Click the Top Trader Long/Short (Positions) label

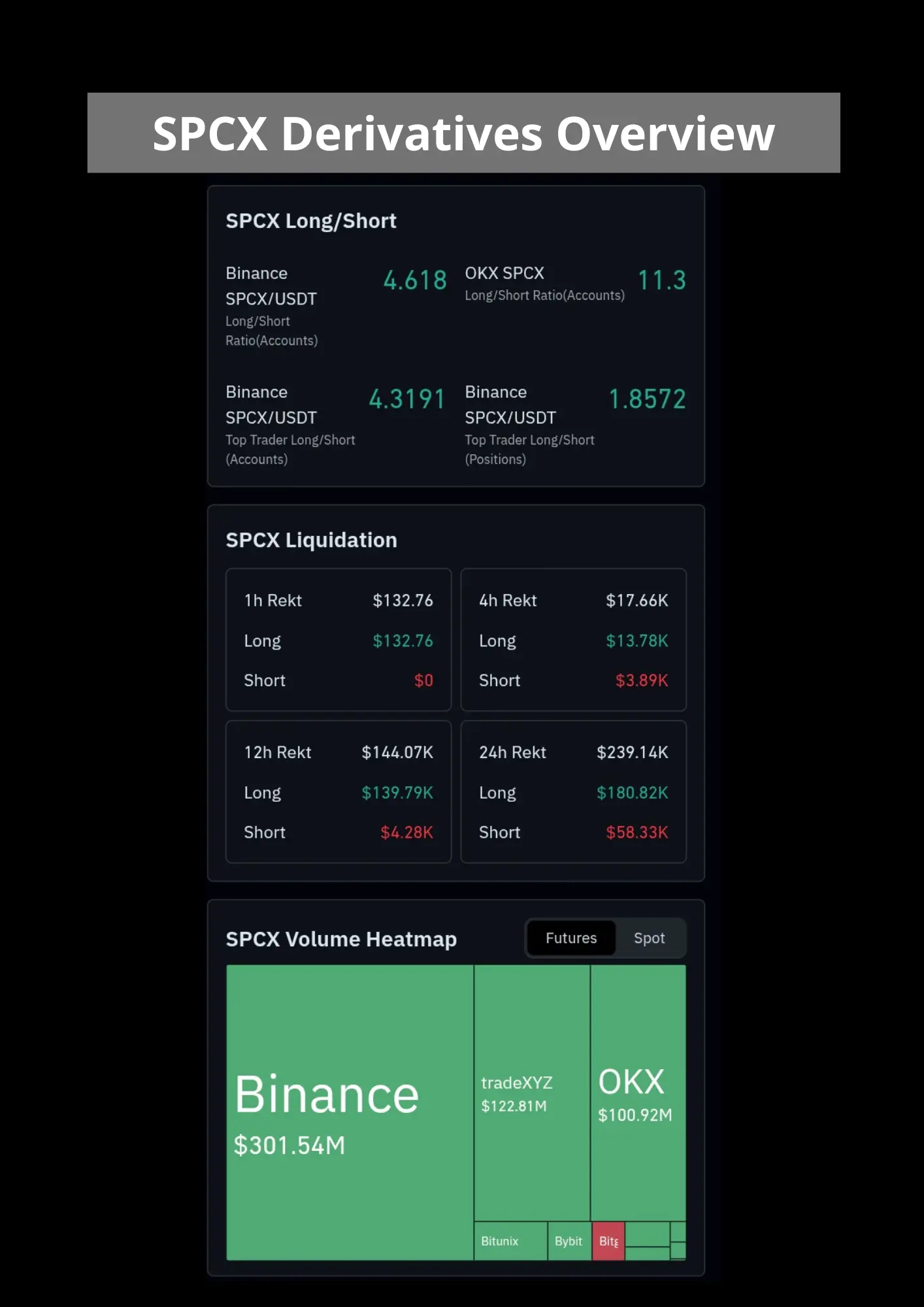coord(530,450)
